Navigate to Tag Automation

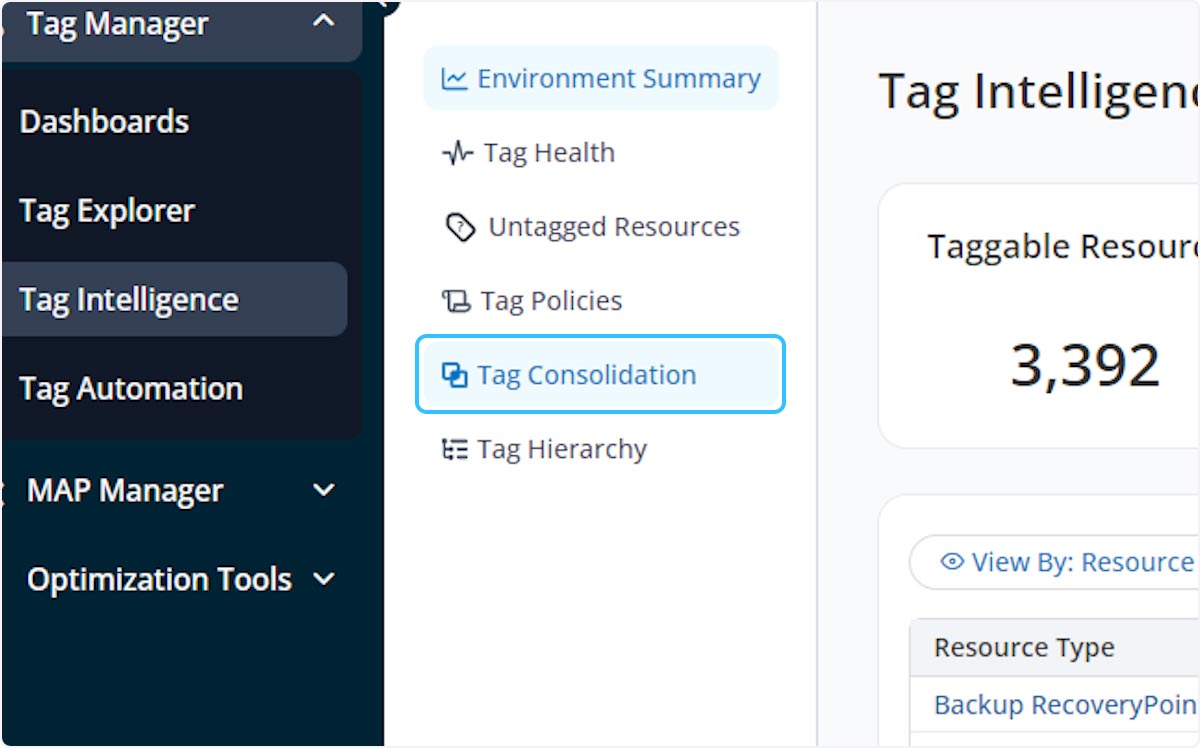(131, 389)
